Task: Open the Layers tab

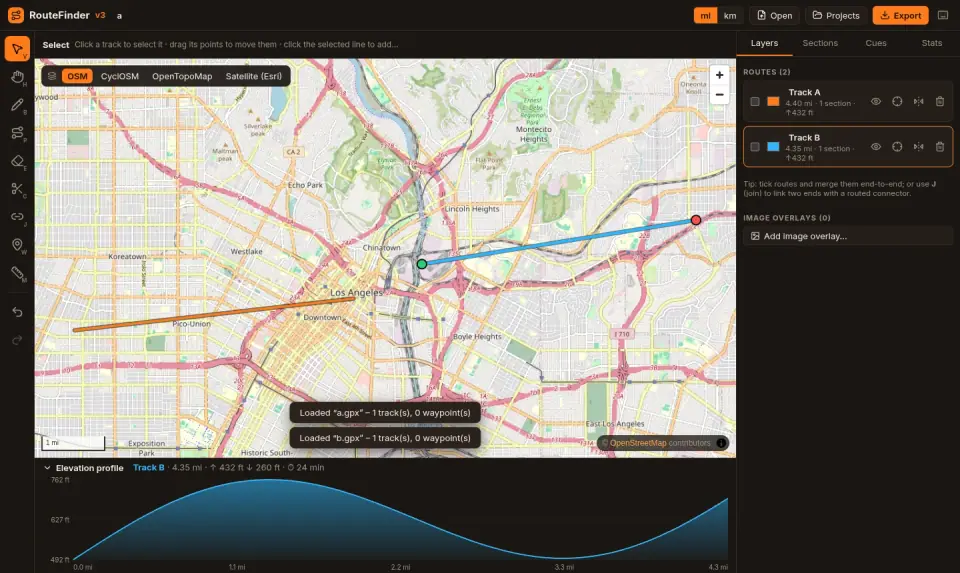Action: 764,43
